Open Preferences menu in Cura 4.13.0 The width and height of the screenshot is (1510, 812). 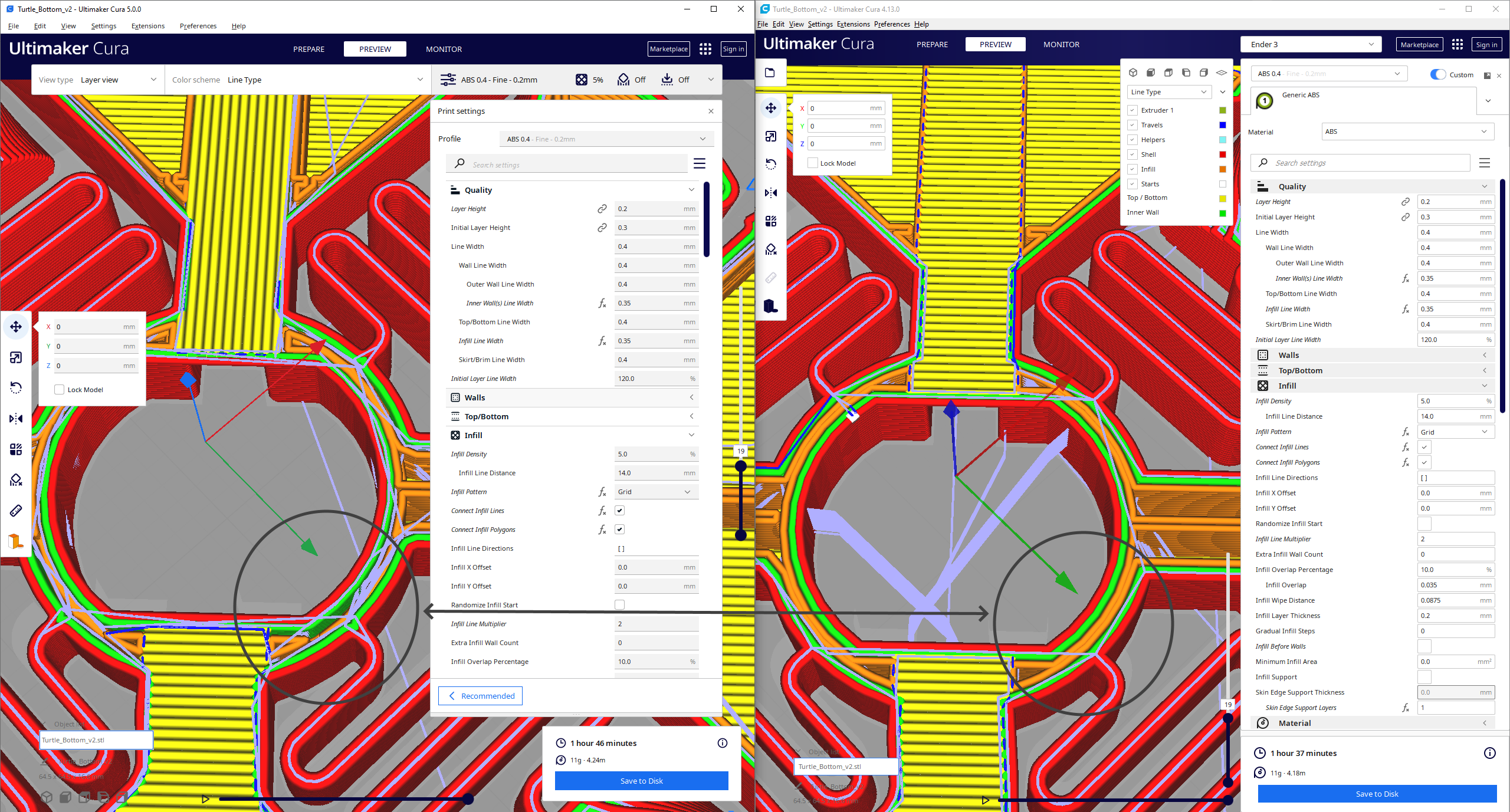pyautogui.click(x=891, y=24)
